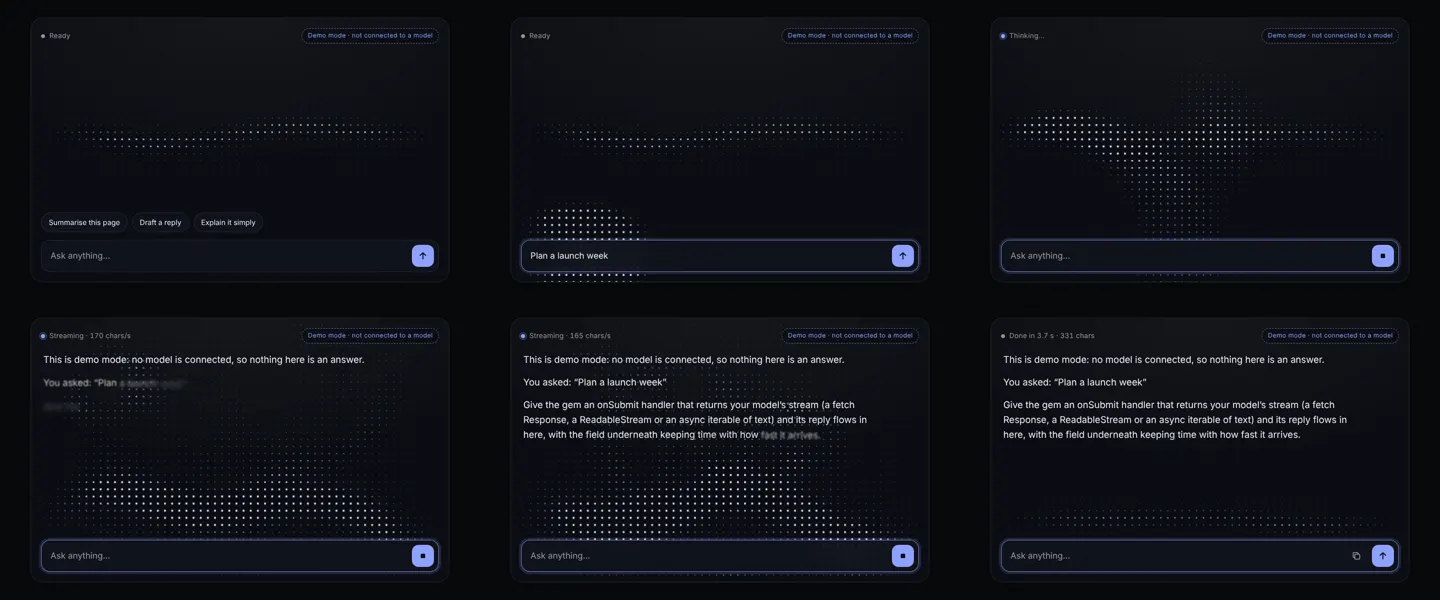The height and width of the screenshot is (600, 1440).
Task: Click send arrow in the Done in 3.7 s panel
Action: pos(1383,556)
